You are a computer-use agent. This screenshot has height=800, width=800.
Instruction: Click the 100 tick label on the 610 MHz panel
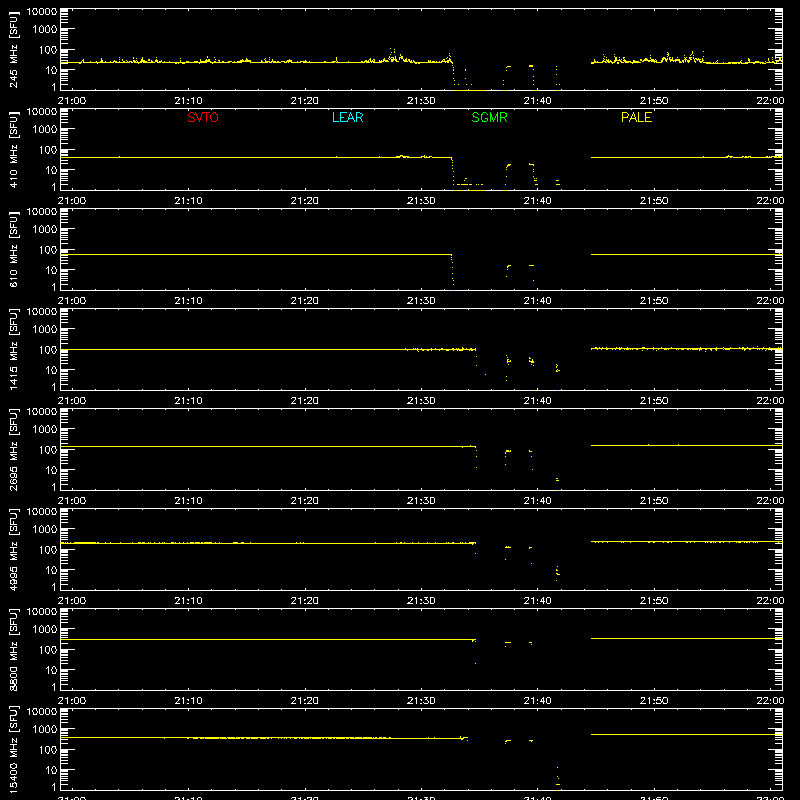click(x=48, y=249)
